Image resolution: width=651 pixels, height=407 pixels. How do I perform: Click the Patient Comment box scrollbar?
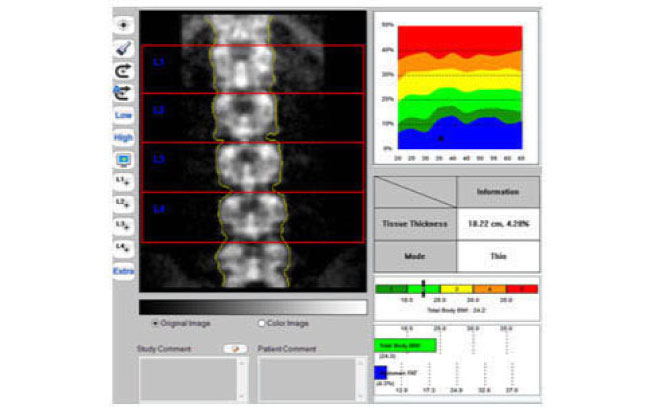pyautogui.click(x=361, y=379)
